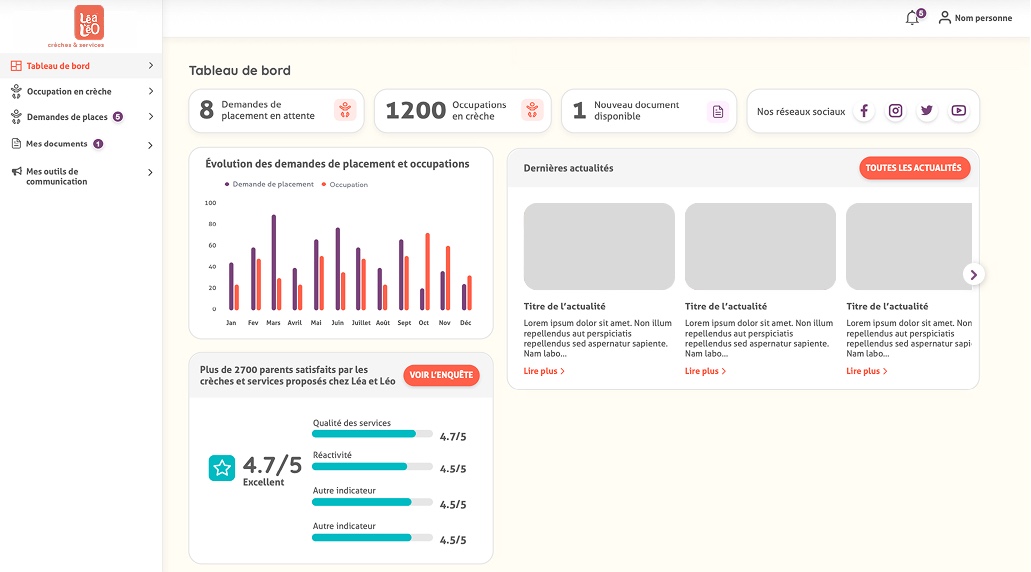The height and width of the screenshot is (572, 1031).
Task: Expand the Demandes de places chevron
Action: (x=151, y=117)
